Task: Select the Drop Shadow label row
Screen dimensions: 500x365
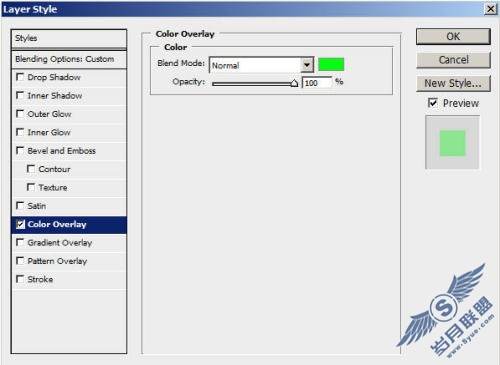Action: click(x=69, y=77)
